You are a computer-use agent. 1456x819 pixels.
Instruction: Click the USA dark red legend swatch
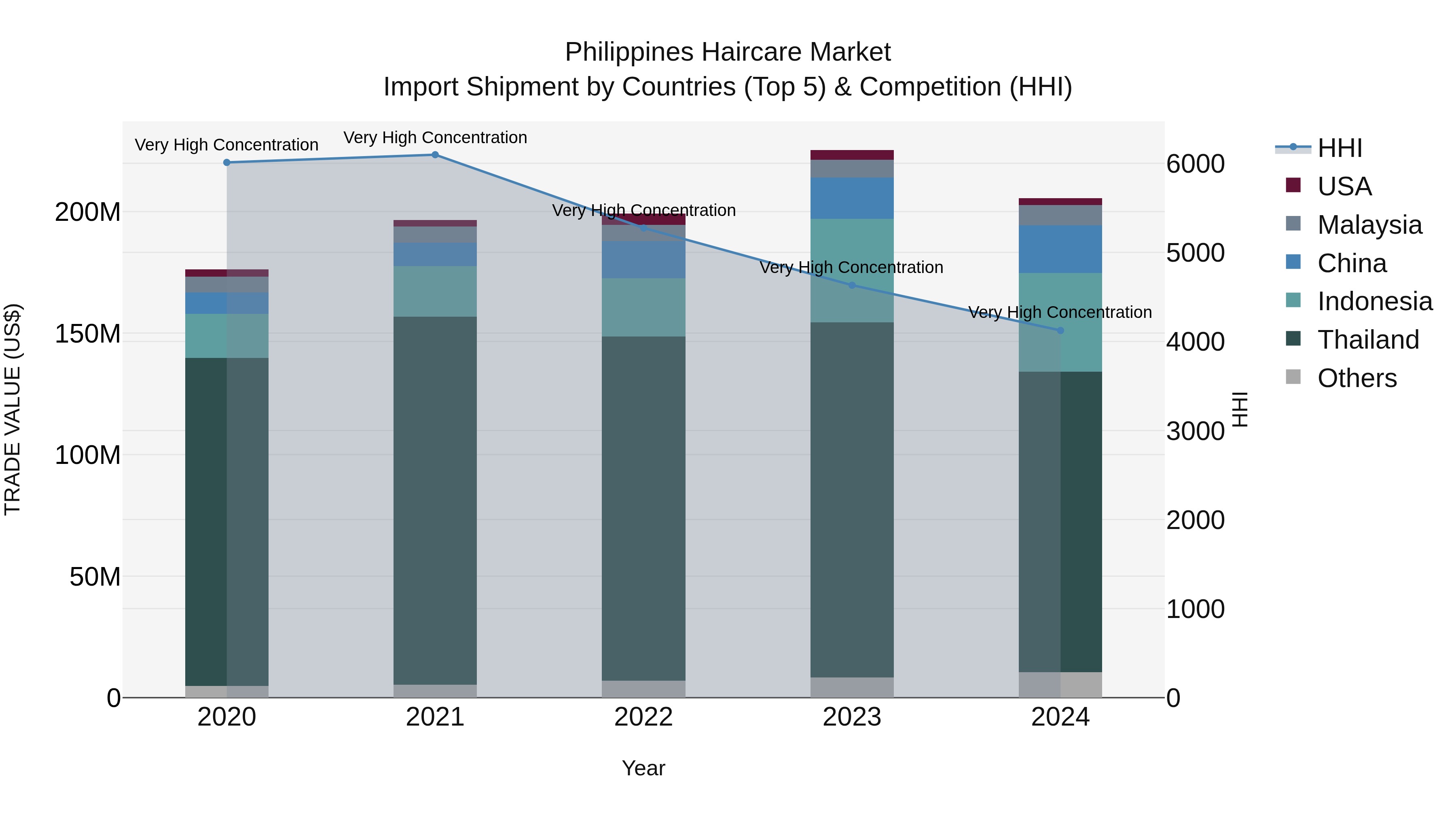1293,185
